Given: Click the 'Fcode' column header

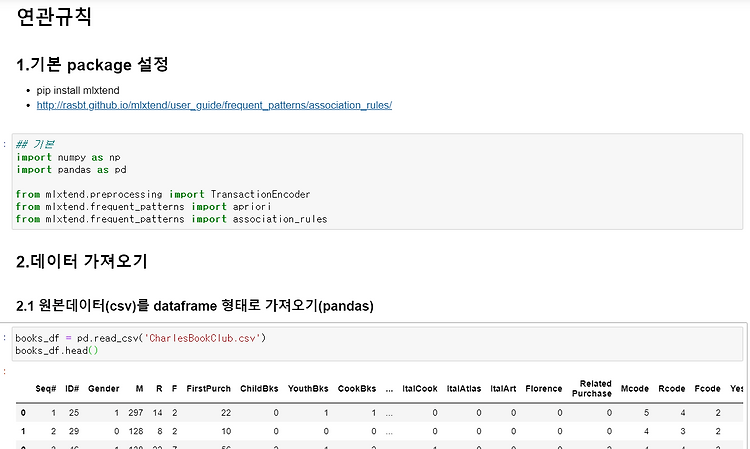Looking at the screenshot, I should pyautogui.click(x=707, y=389).
